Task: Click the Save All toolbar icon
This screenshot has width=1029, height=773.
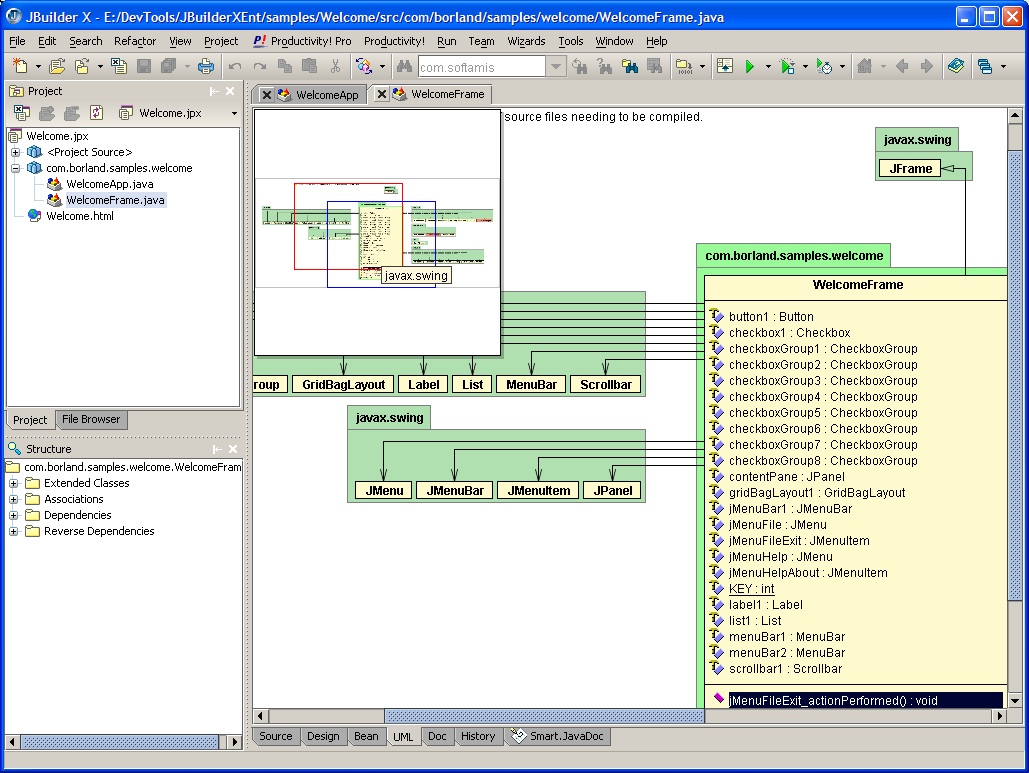Action: [x=169, y=66]
